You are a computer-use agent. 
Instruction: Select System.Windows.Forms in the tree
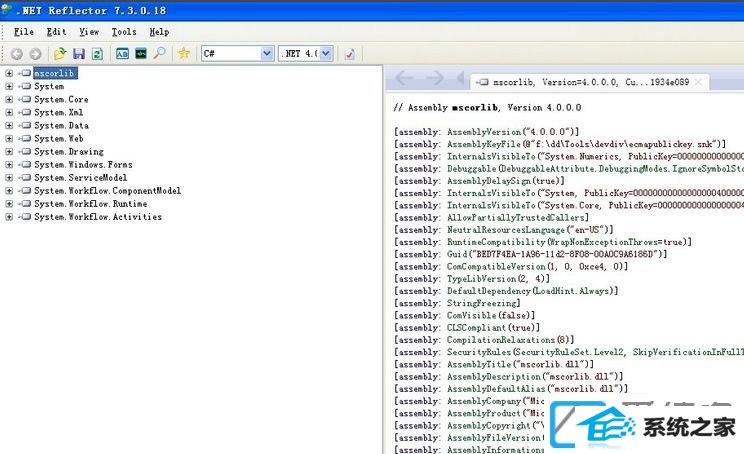(83, 165)
